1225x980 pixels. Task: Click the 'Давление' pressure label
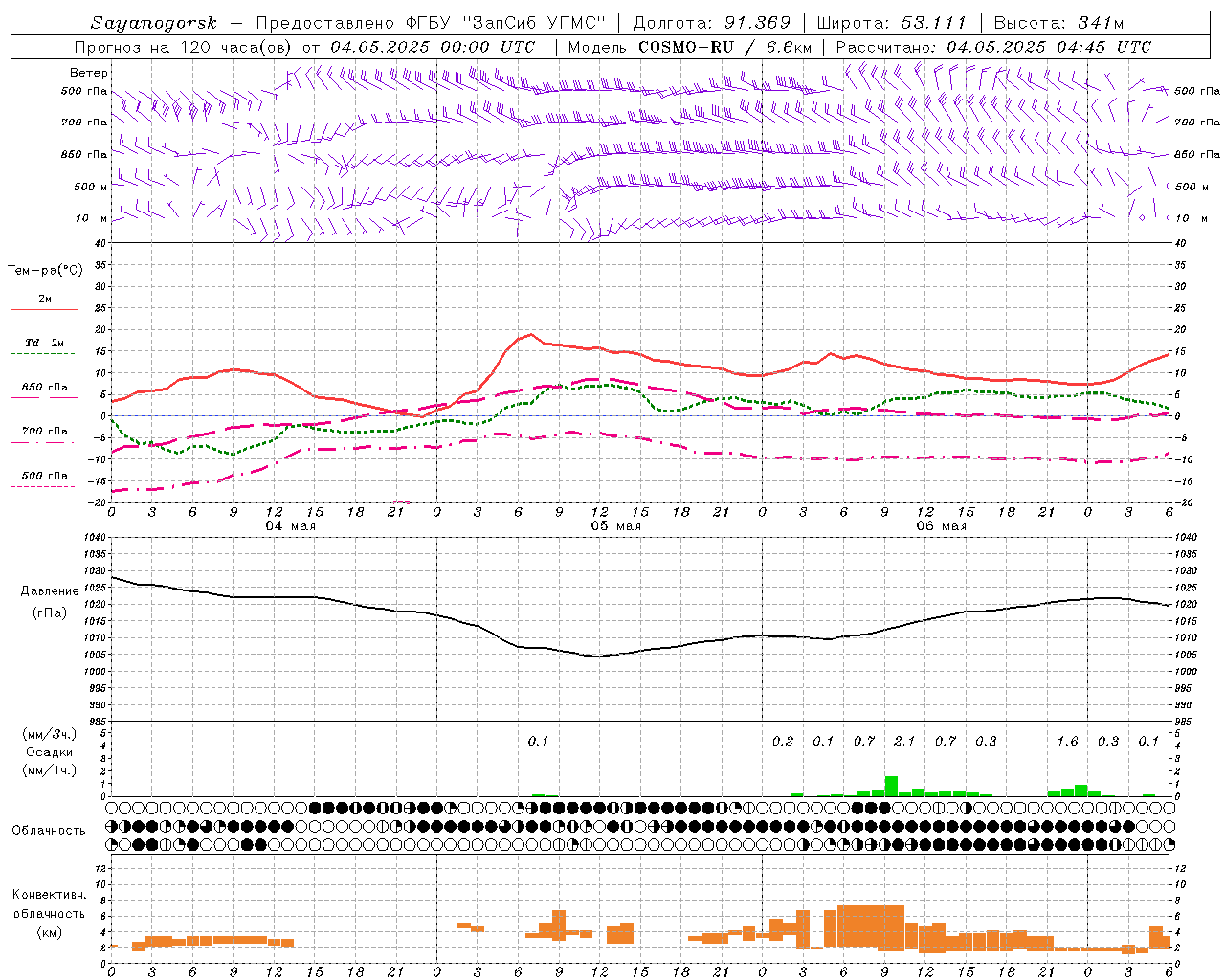(50, 591)
